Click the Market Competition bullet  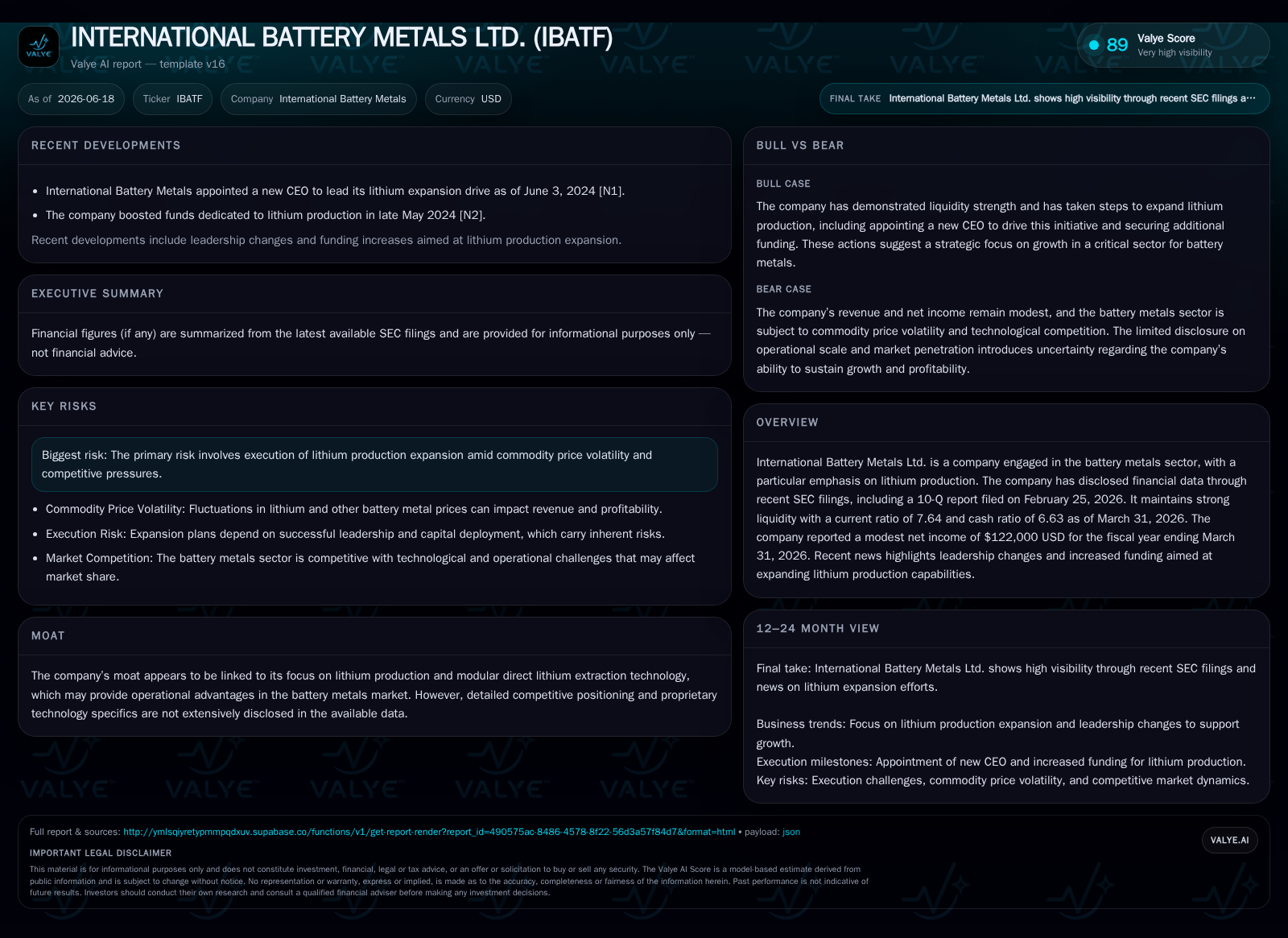(x=370, y=568)
